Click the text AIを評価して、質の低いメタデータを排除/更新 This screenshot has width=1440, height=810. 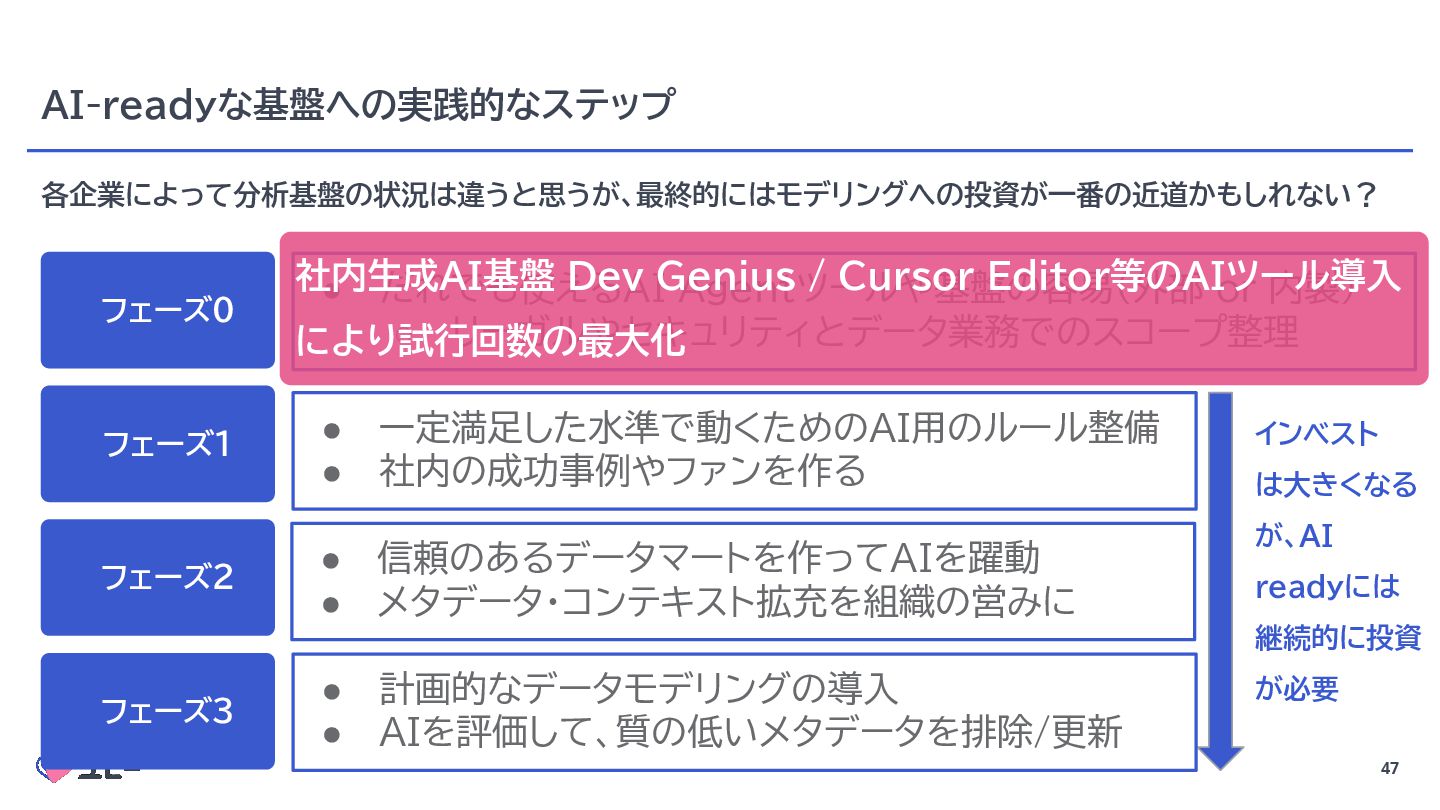(750, 734)
